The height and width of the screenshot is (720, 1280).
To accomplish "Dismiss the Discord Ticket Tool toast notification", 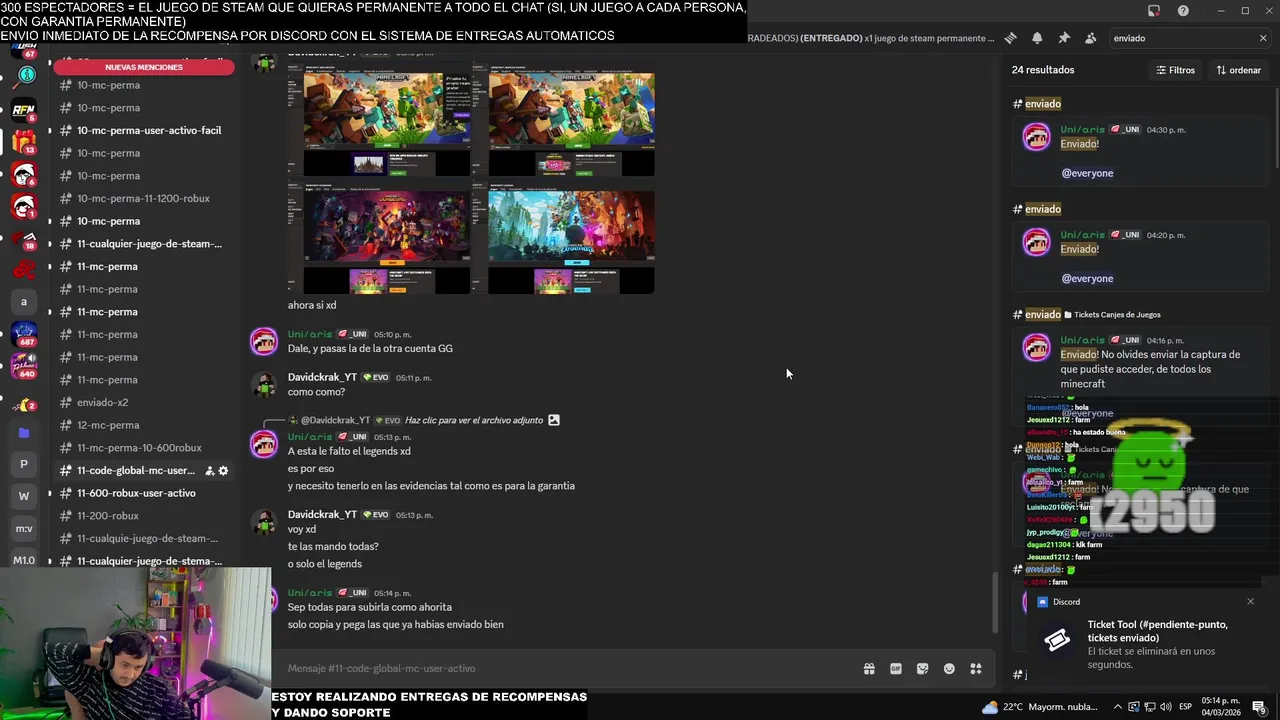I will pos(1250,601).
